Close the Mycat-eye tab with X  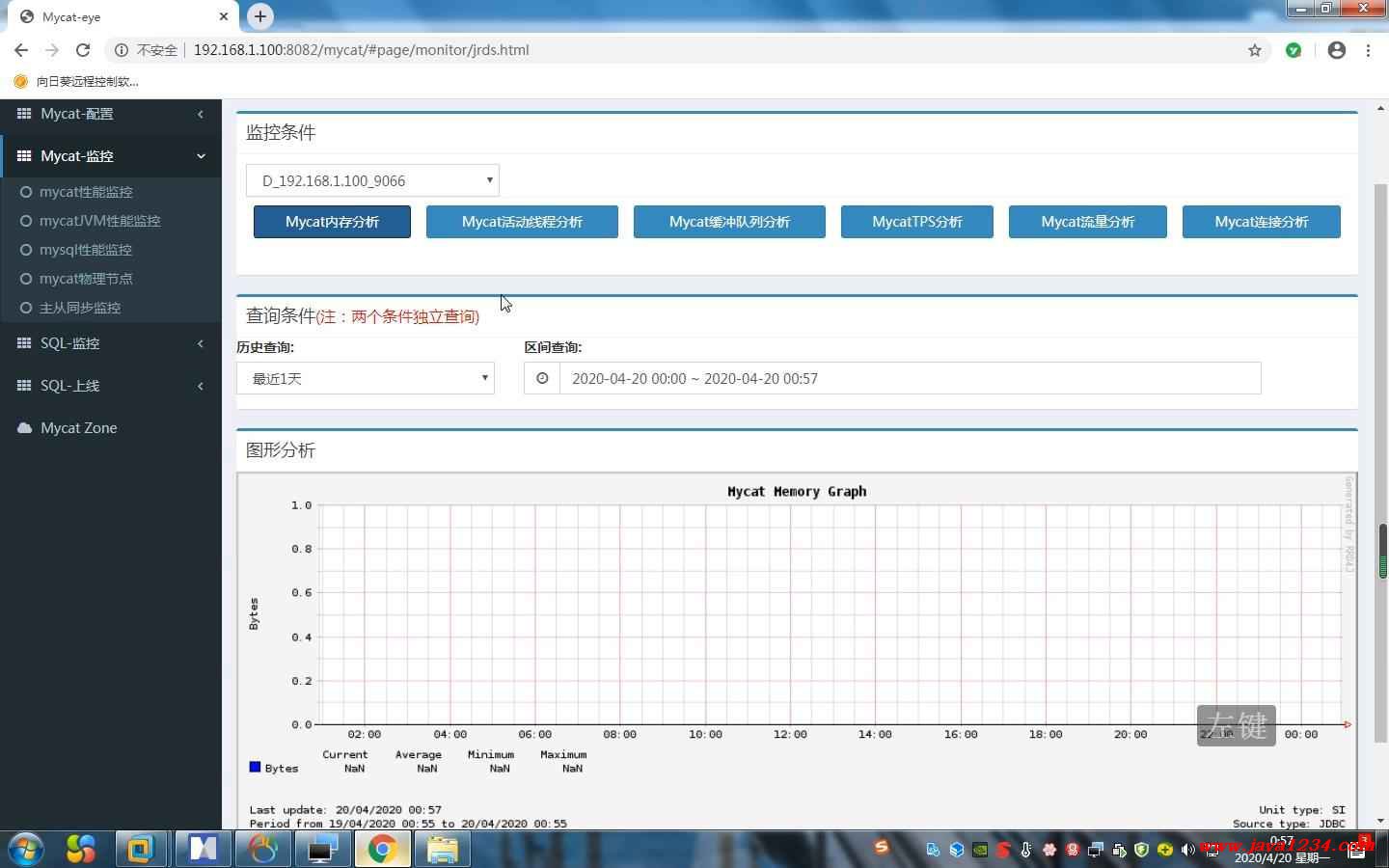tap(223, 16)
